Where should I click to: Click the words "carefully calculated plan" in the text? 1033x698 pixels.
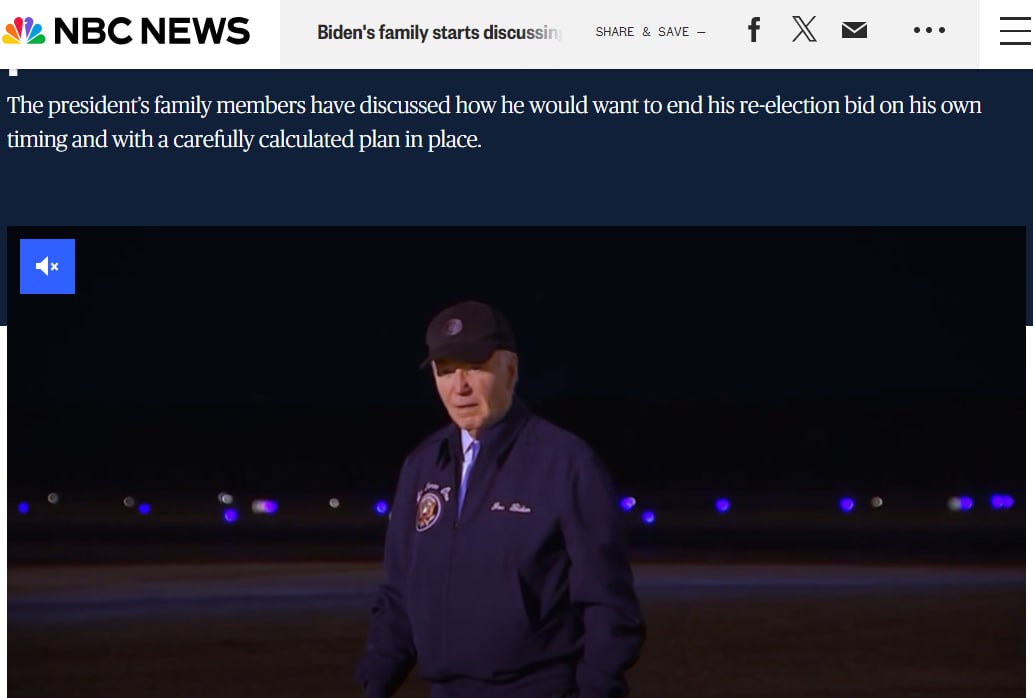pos(305,140)
